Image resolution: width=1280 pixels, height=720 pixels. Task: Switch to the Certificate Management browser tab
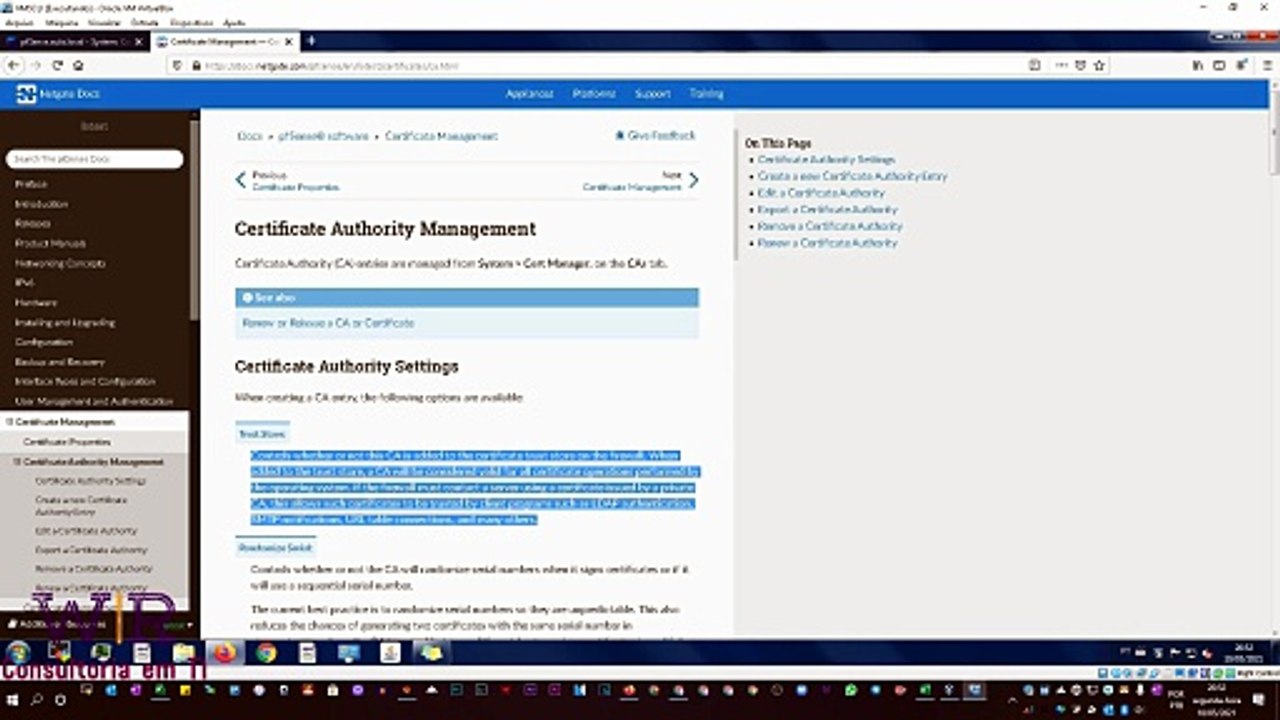tap(226, 41)
